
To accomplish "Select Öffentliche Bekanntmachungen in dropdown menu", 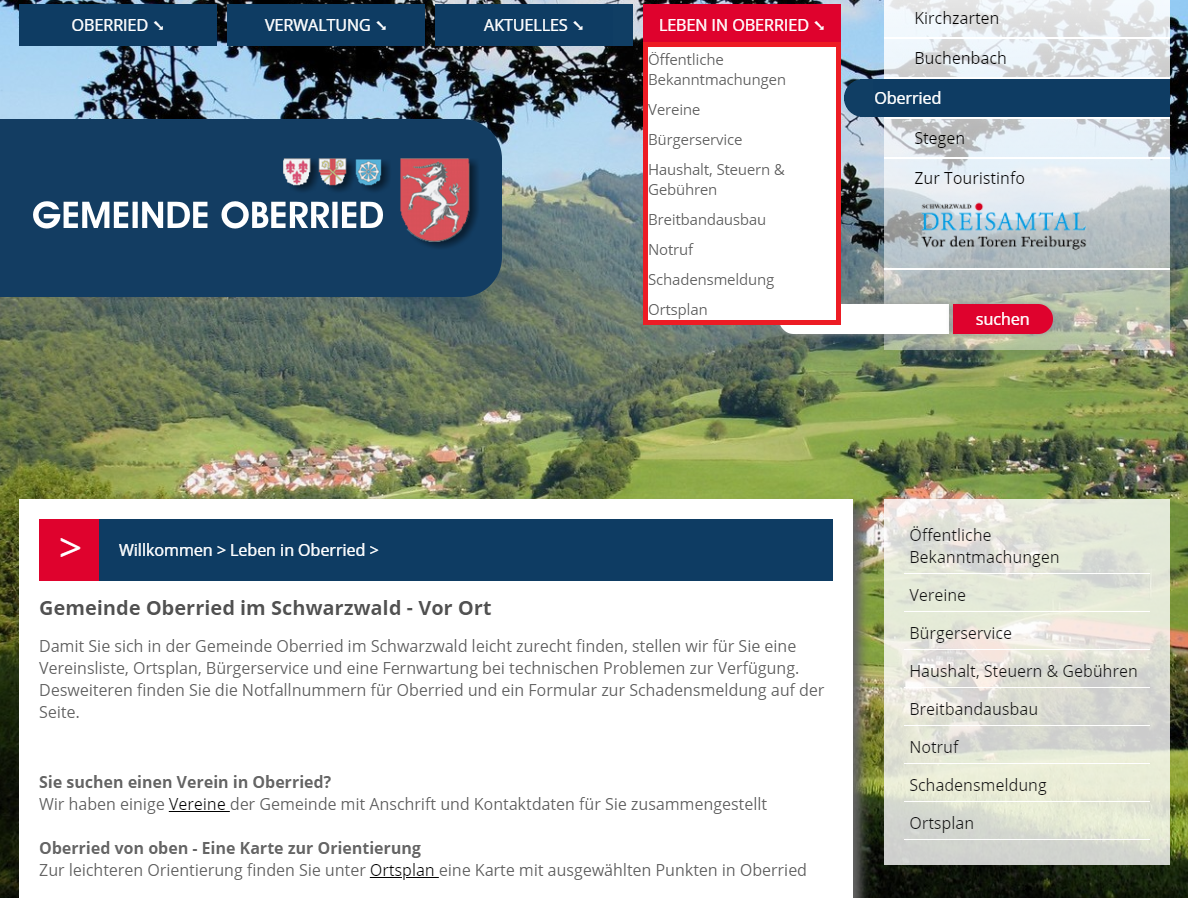I will (717, 70).
